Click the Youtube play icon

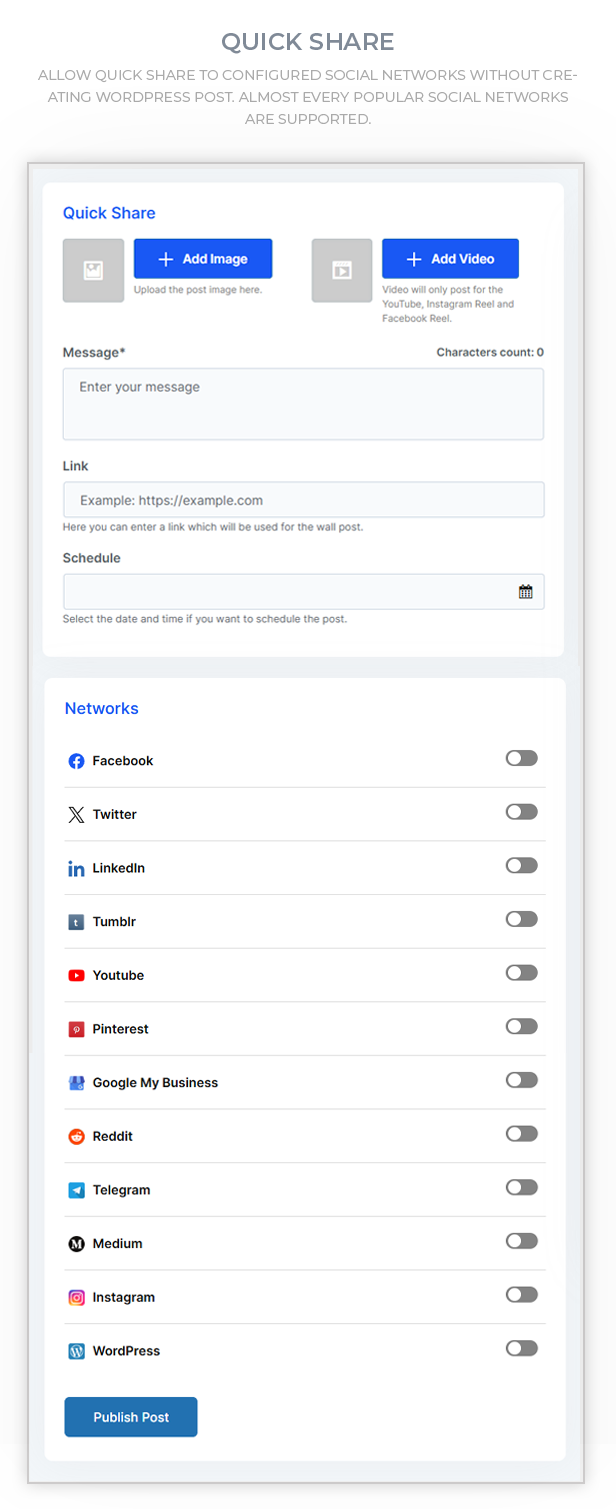[76, 975]
